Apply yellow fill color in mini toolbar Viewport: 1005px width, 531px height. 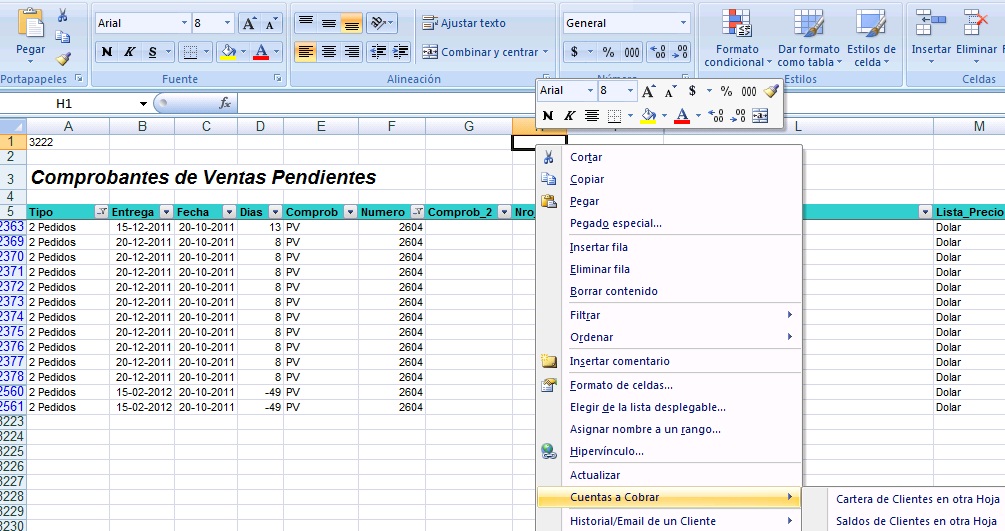click(648, 116)
